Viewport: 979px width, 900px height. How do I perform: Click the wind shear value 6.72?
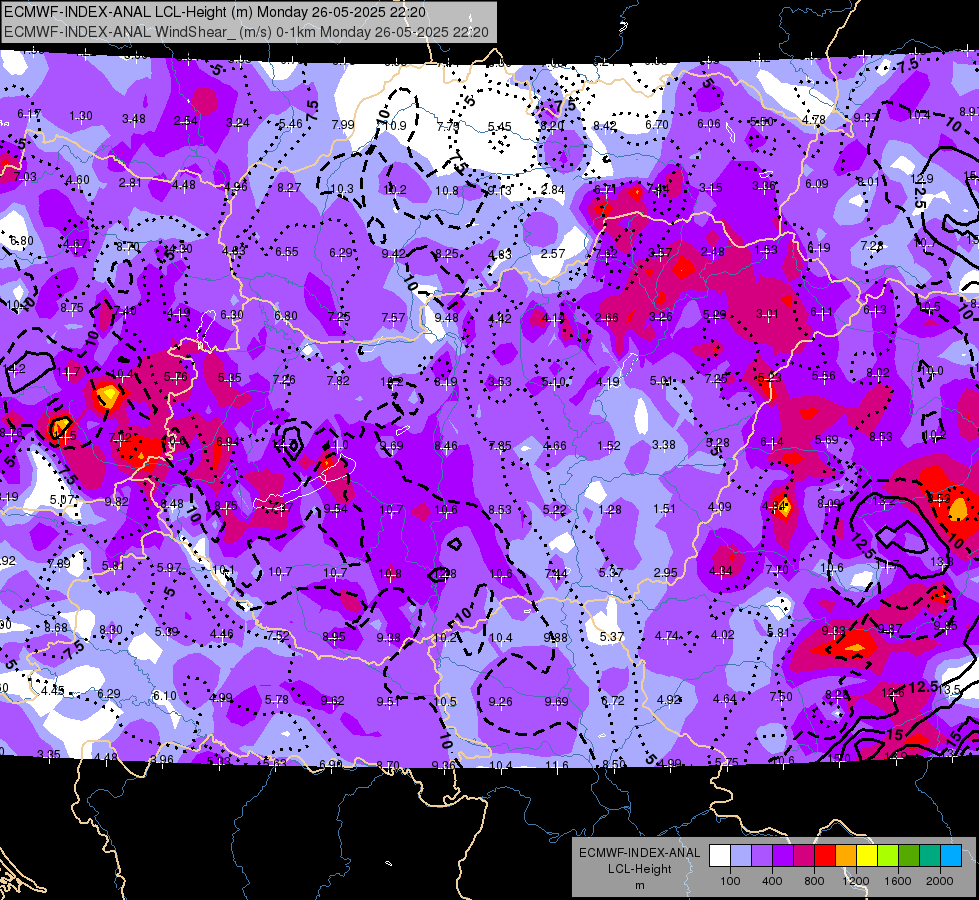[x=612, y=701]
